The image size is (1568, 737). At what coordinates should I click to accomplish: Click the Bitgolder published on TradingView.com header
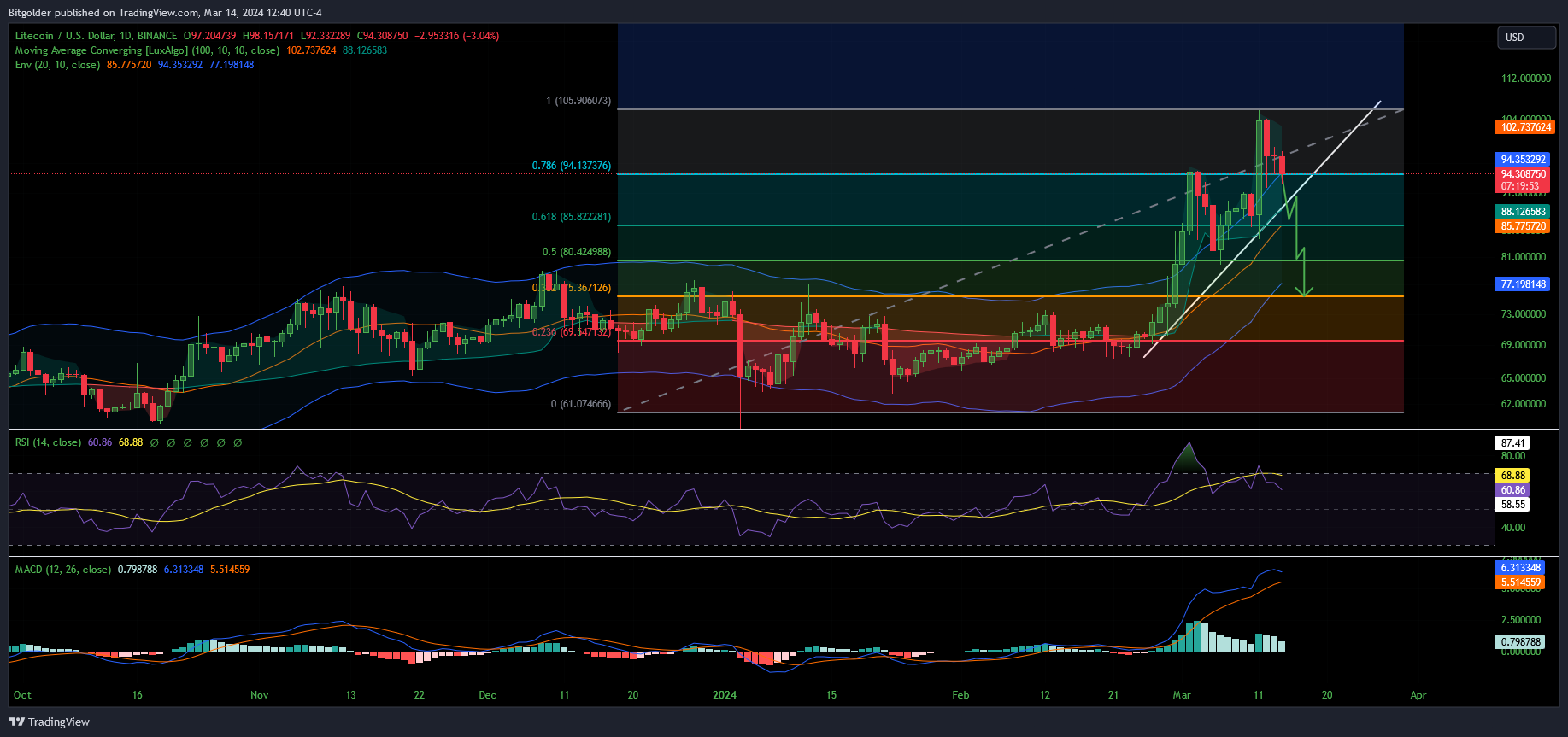point(165,12)
